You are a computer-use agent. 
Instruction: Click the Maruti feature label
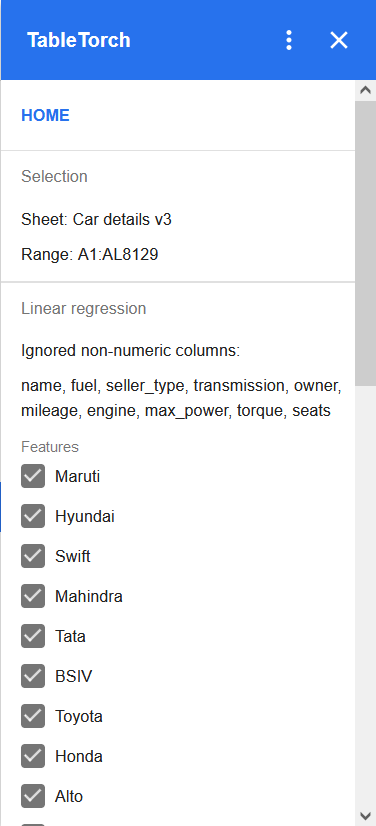pyautogui.click(x=77, y=476)
